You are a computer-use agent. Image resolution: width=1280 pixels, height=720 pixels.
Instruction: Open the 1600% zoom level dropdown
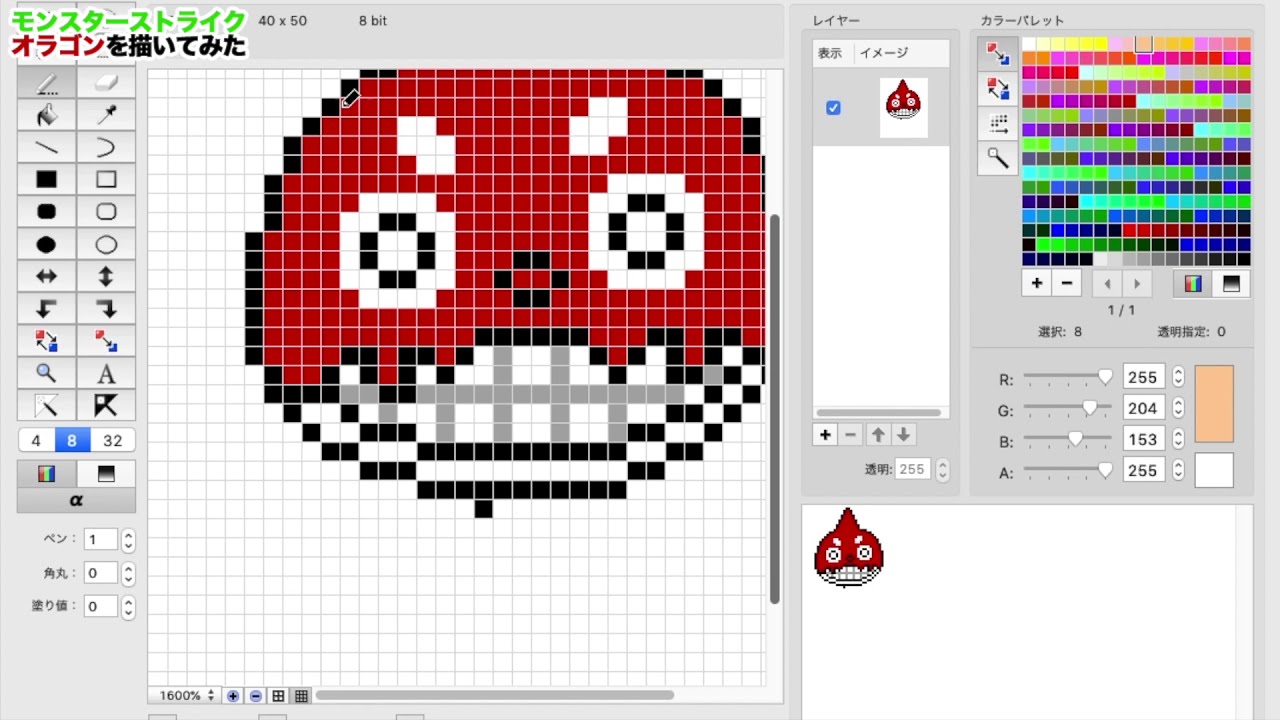[x=187, y=696]
